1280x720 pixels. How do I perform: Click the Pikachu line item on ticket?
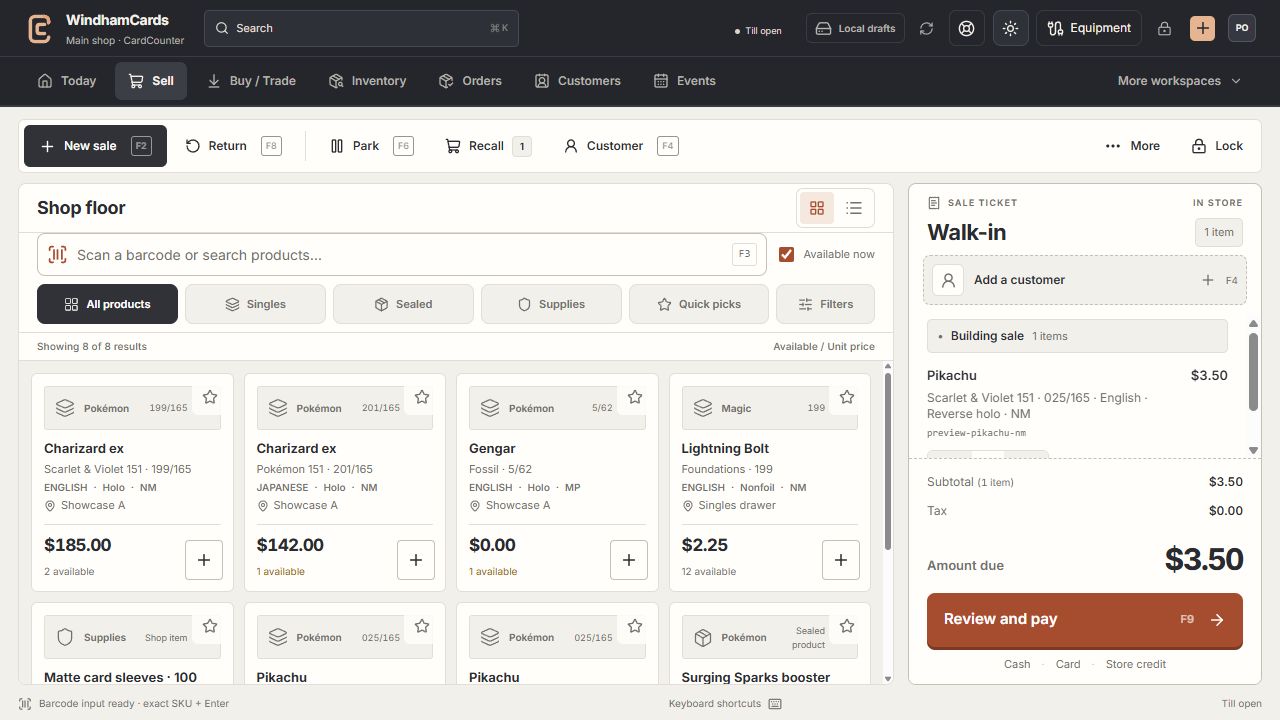(x=1077, y=402)
